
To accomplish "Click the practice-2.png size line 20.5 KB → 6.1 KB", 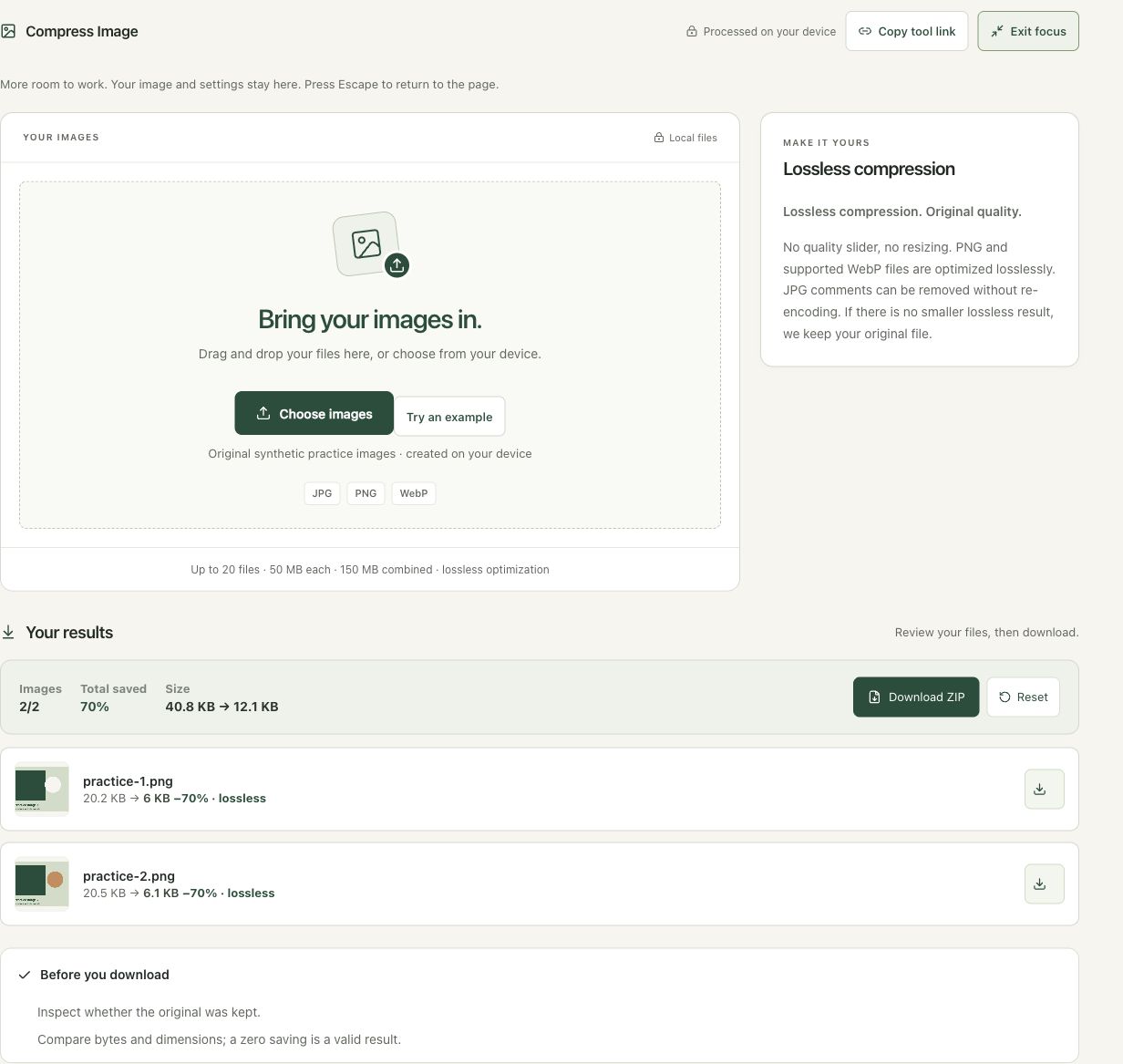I will [x=179, y=894].
